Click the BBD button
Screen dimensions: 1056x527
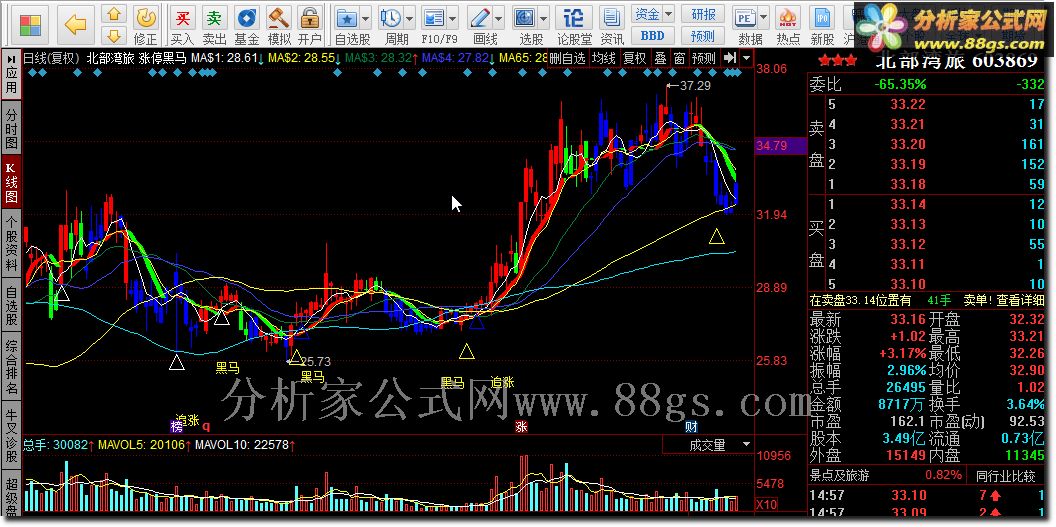[653, 35]
